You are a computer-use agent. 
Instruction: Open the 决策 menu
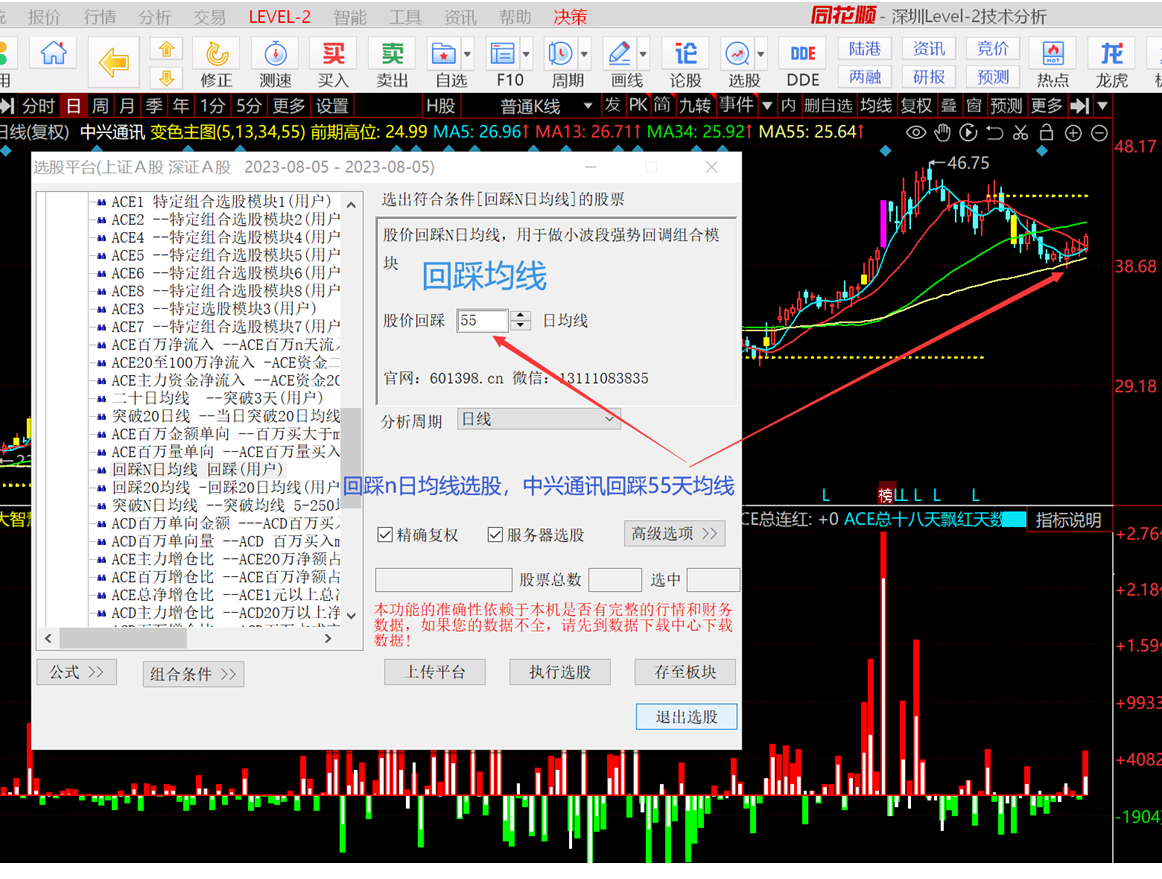571,16
